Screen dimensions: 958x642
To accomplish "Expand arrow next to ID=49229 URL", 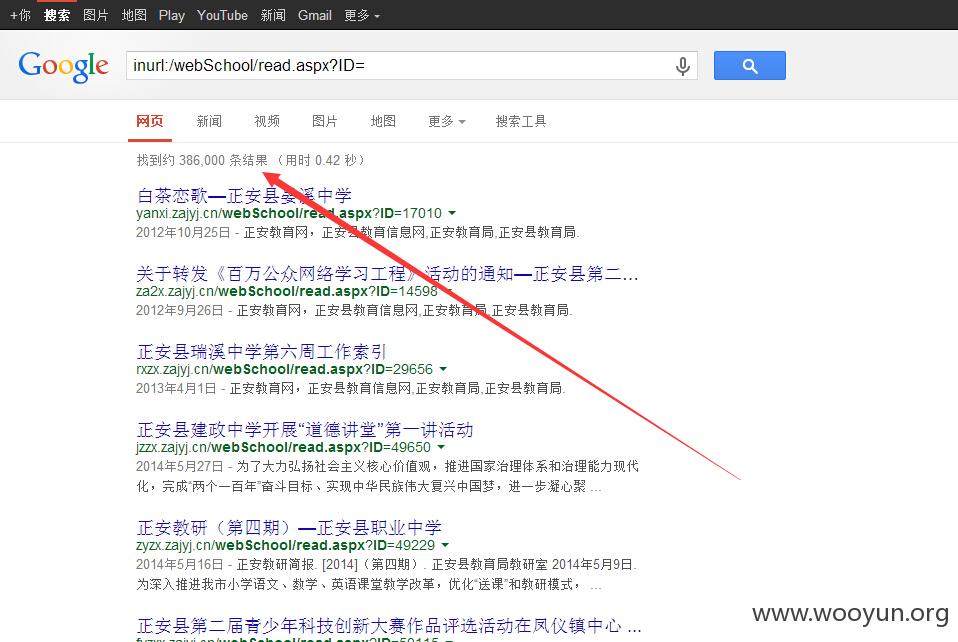I will [x=445, y=545].
